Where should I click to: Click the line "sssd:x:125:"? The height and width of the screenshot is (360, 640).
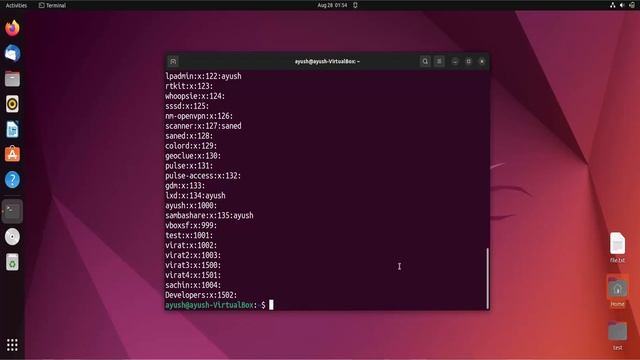pos(187,106)
